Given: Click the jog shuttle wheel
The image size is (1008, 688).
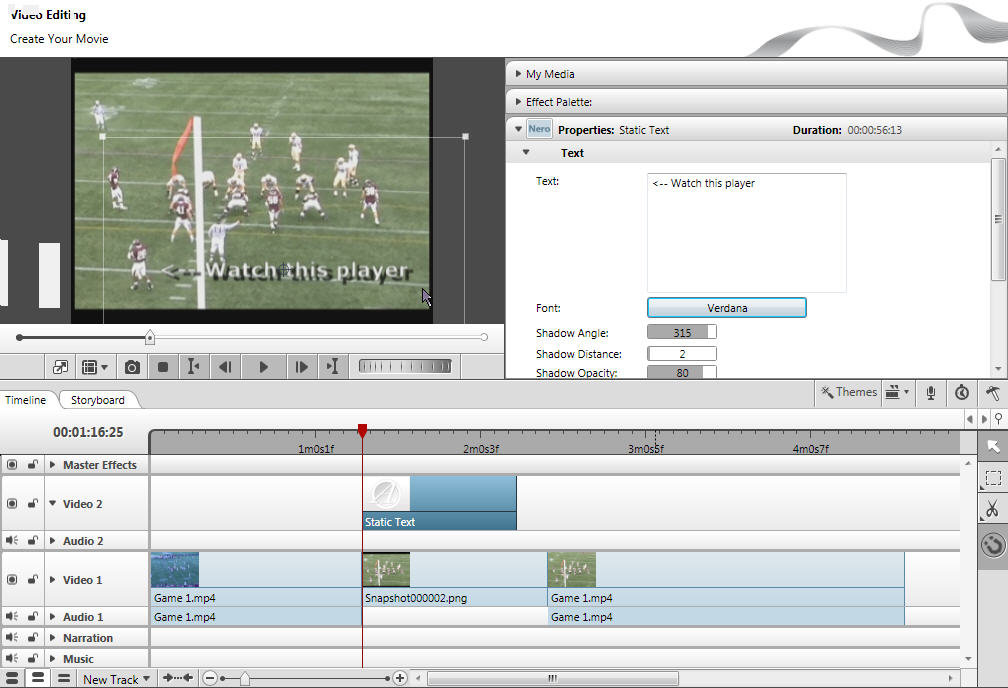Looking at the screenshot, I should 405,367.
